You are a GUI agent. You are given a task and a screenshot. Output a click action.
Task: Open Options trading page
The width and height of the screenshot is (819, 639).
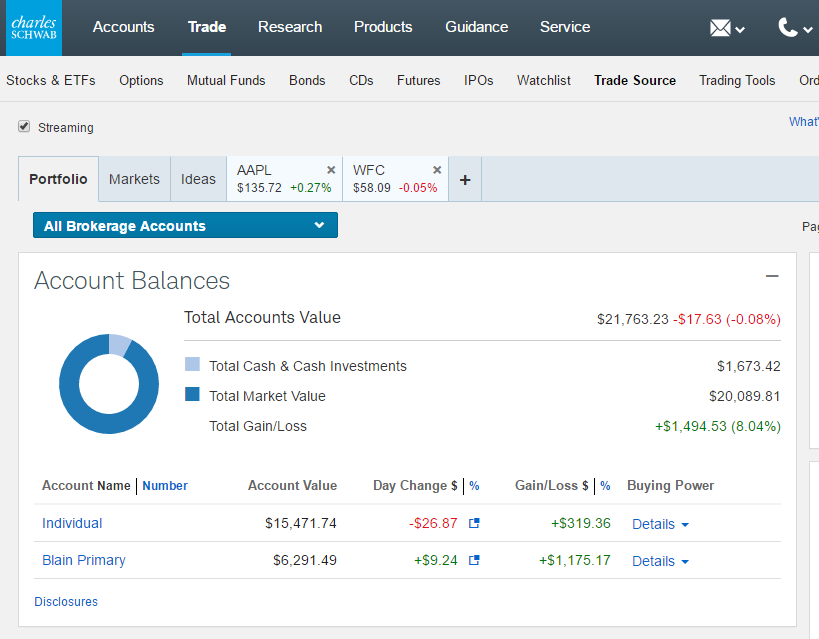pos(141,80)
